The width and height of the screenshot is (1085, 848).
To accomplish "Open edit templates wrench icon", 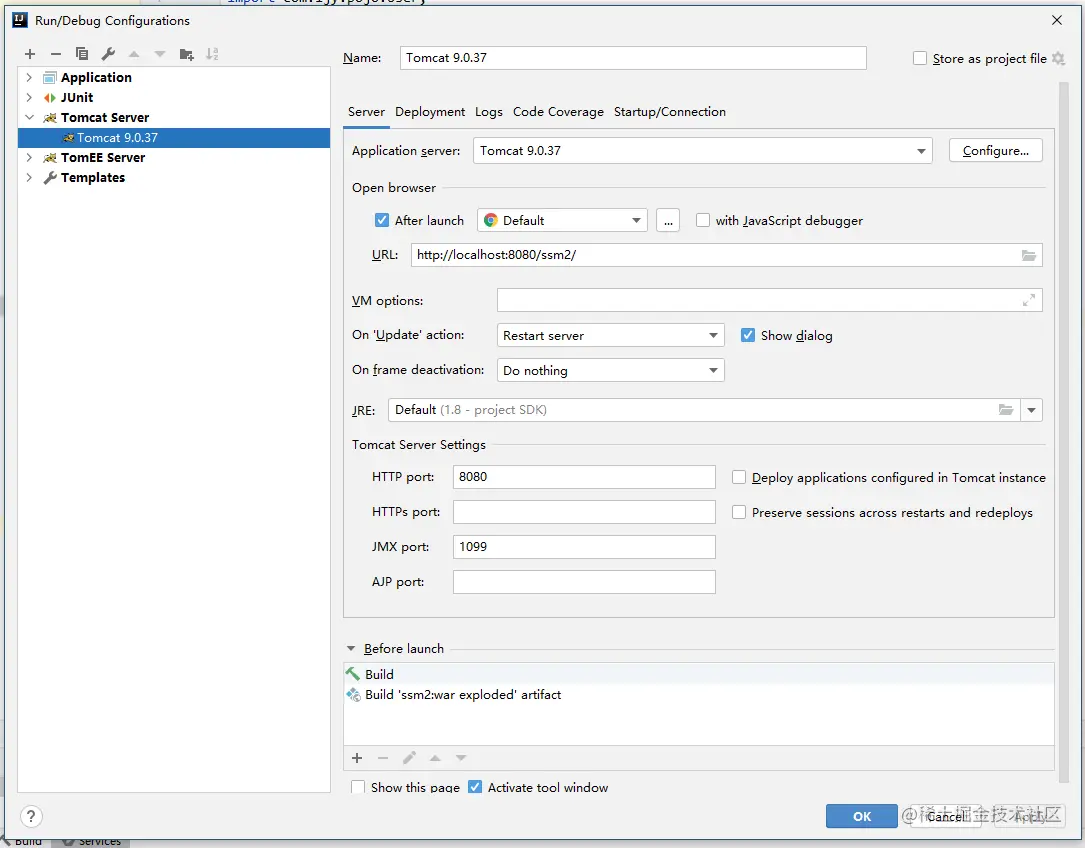I will (x=108, y=54).
